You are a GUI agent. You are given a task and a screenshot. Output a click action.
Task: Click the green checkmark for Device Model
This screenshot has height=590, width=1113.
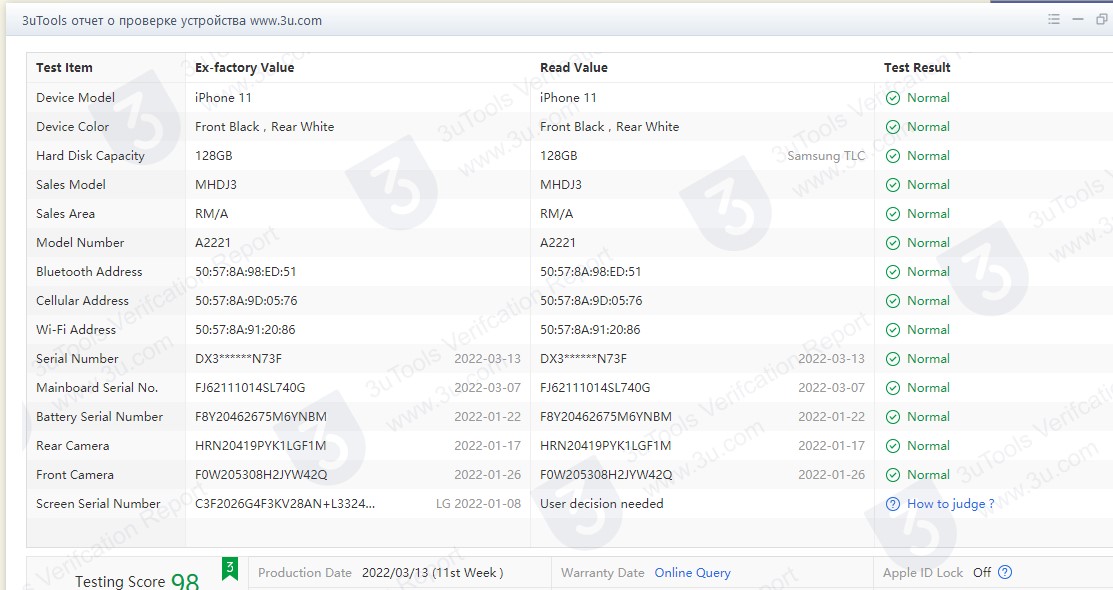point(893,98)
